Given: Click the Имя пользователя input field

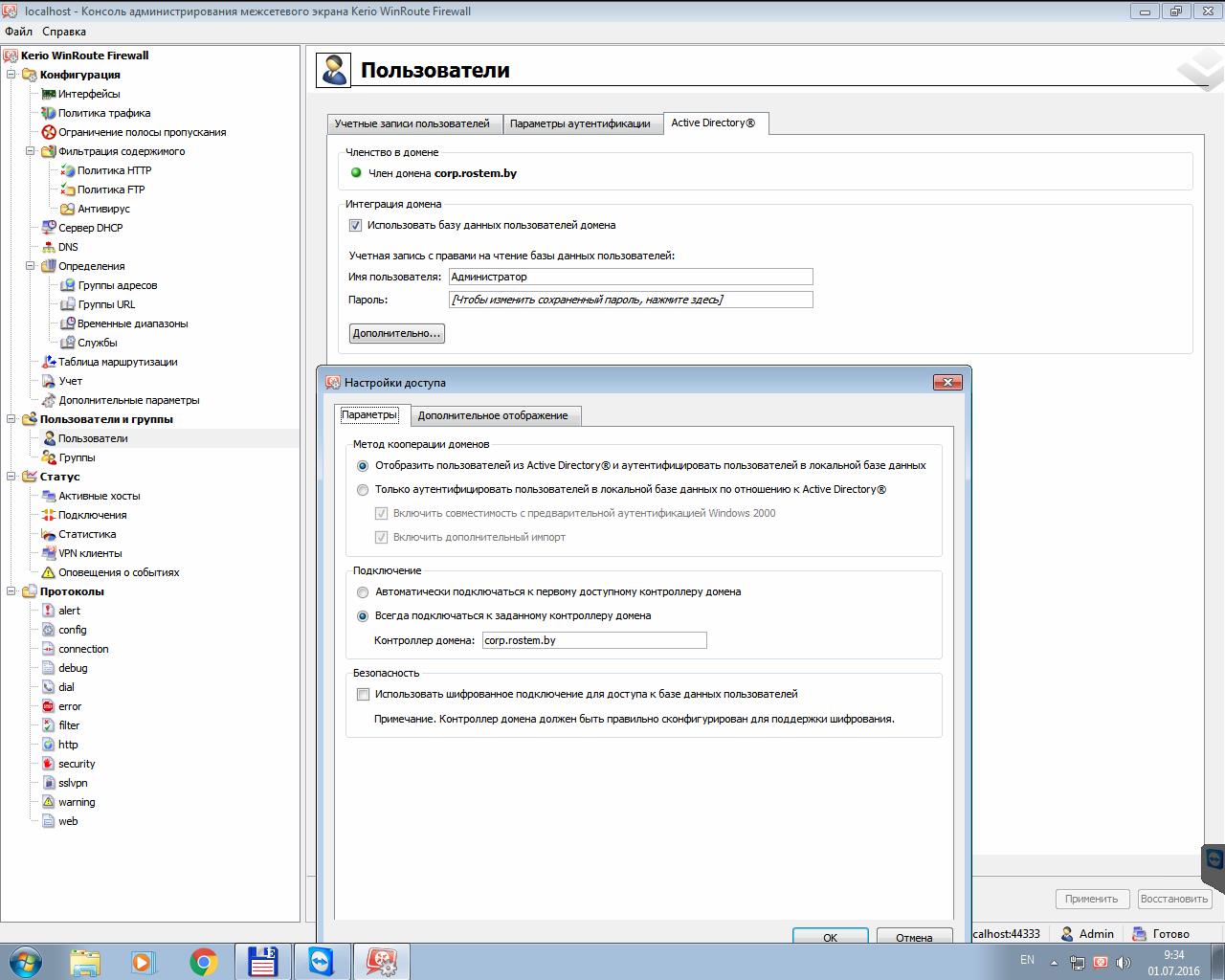Looking at the screenshot, I should point(631,277).
